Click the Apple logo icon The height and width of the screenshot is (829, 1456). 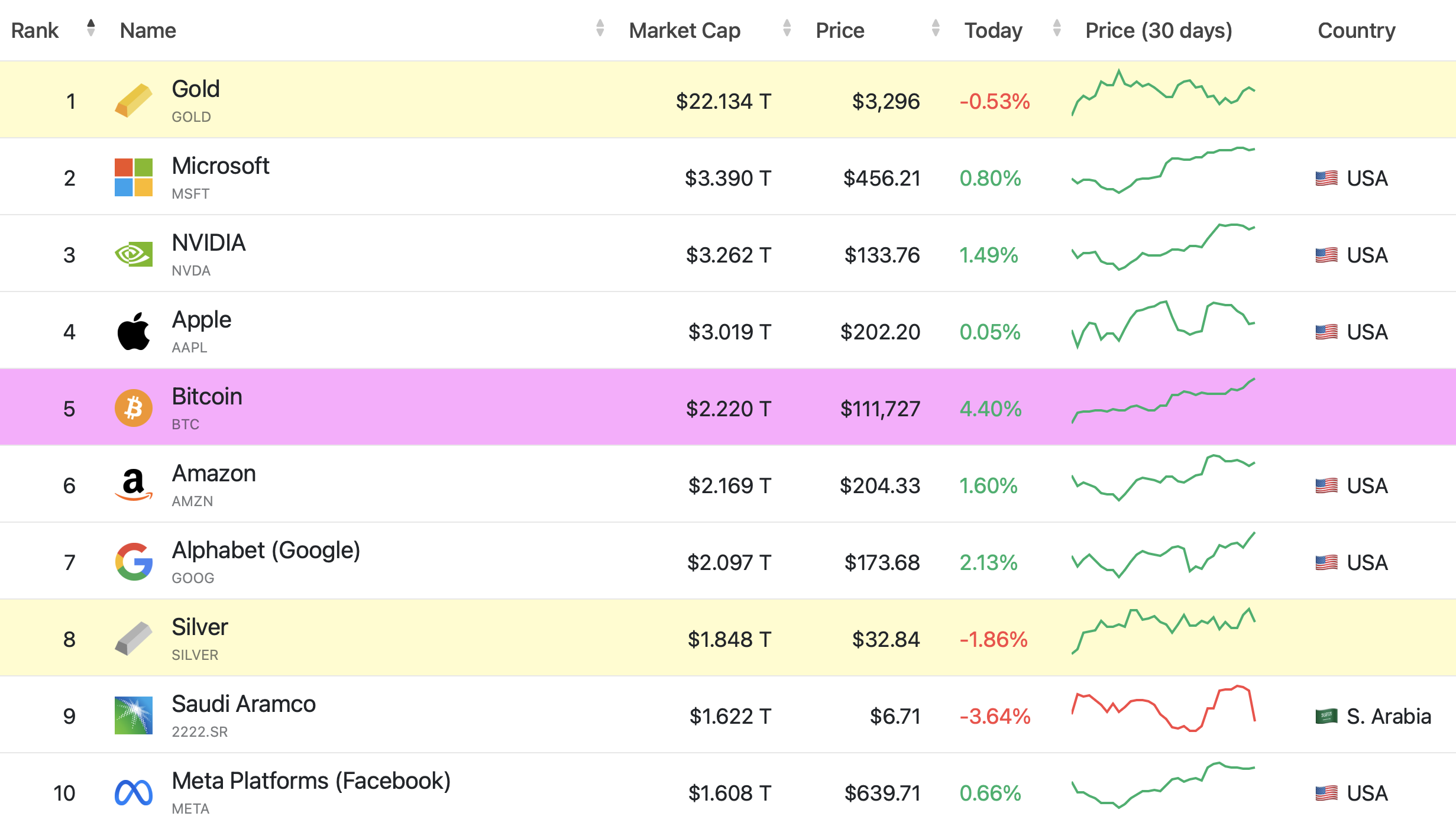click(133, 331)
